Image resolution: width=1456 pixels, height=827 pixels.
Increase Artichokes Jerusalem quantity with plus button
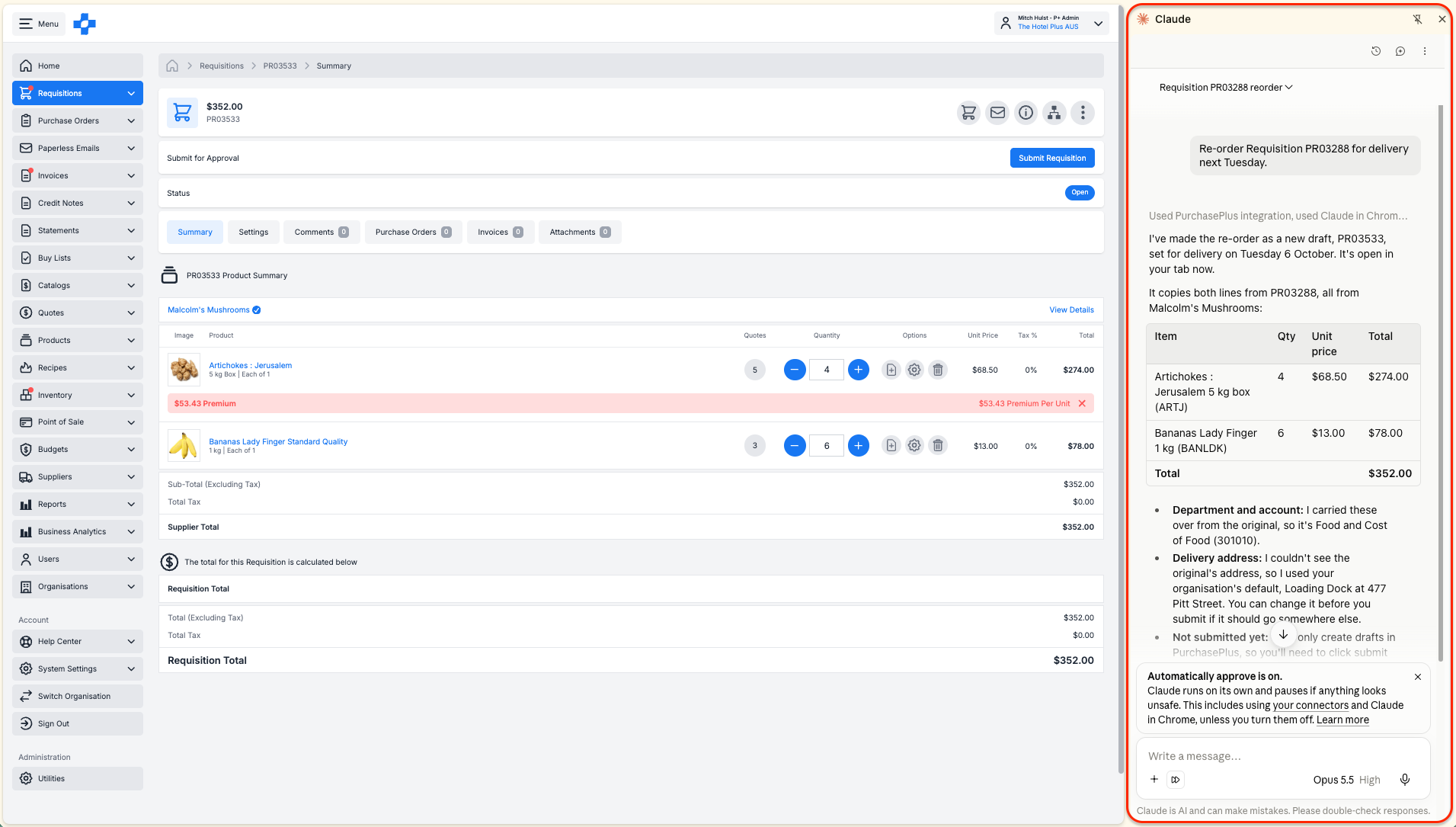pyautogui.click(x=859, y=370)
